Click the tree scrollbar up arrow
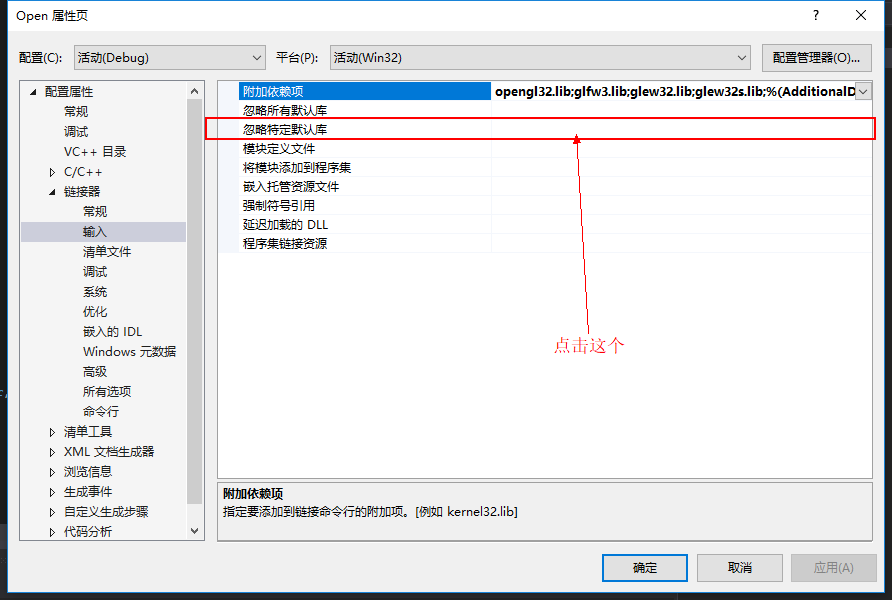Viewport: 892px width, 600px height. pos(195,91)
